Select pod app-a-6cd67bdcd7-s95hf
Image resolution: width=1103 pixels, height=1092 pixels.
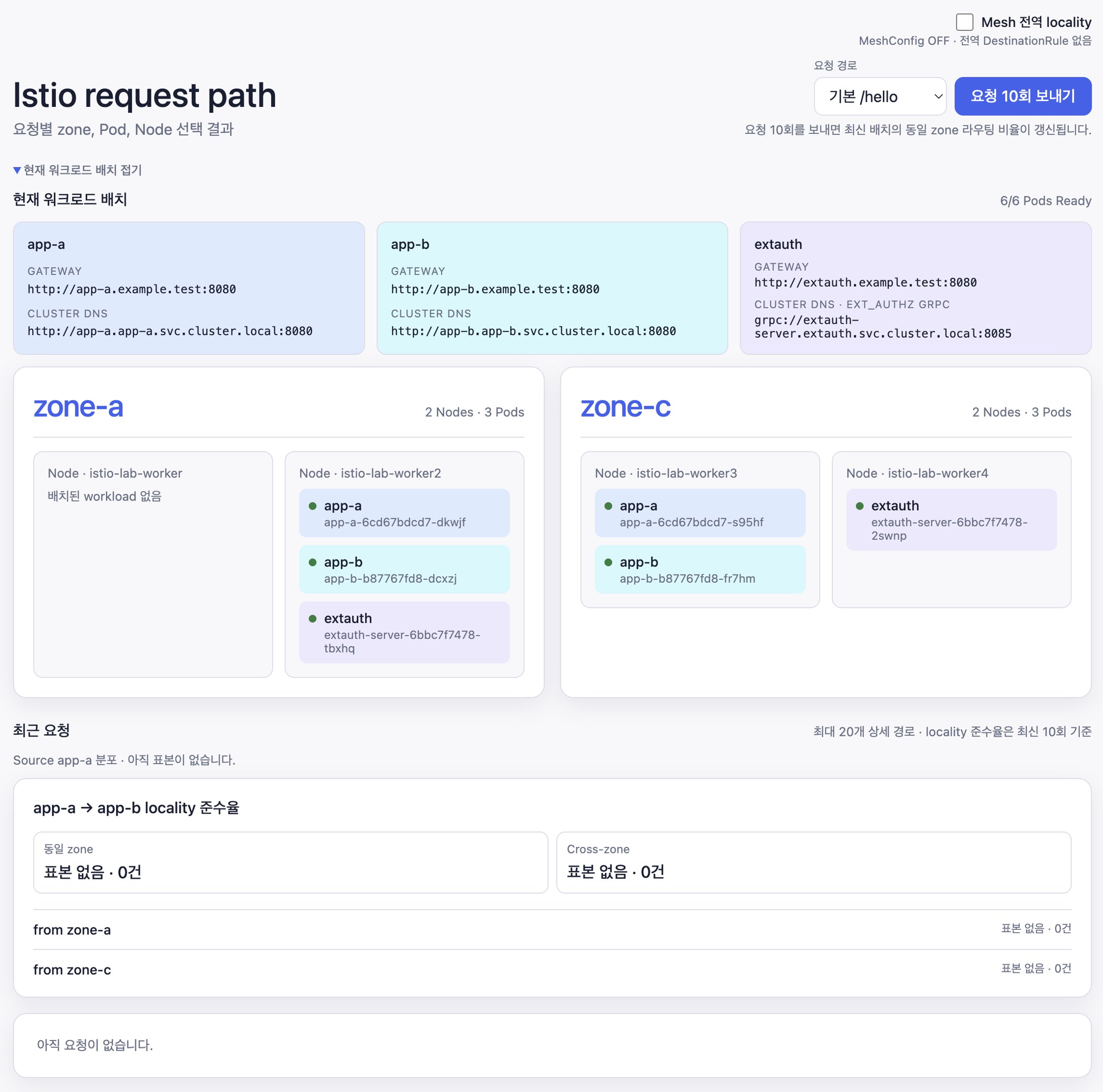tap(700, 513)
